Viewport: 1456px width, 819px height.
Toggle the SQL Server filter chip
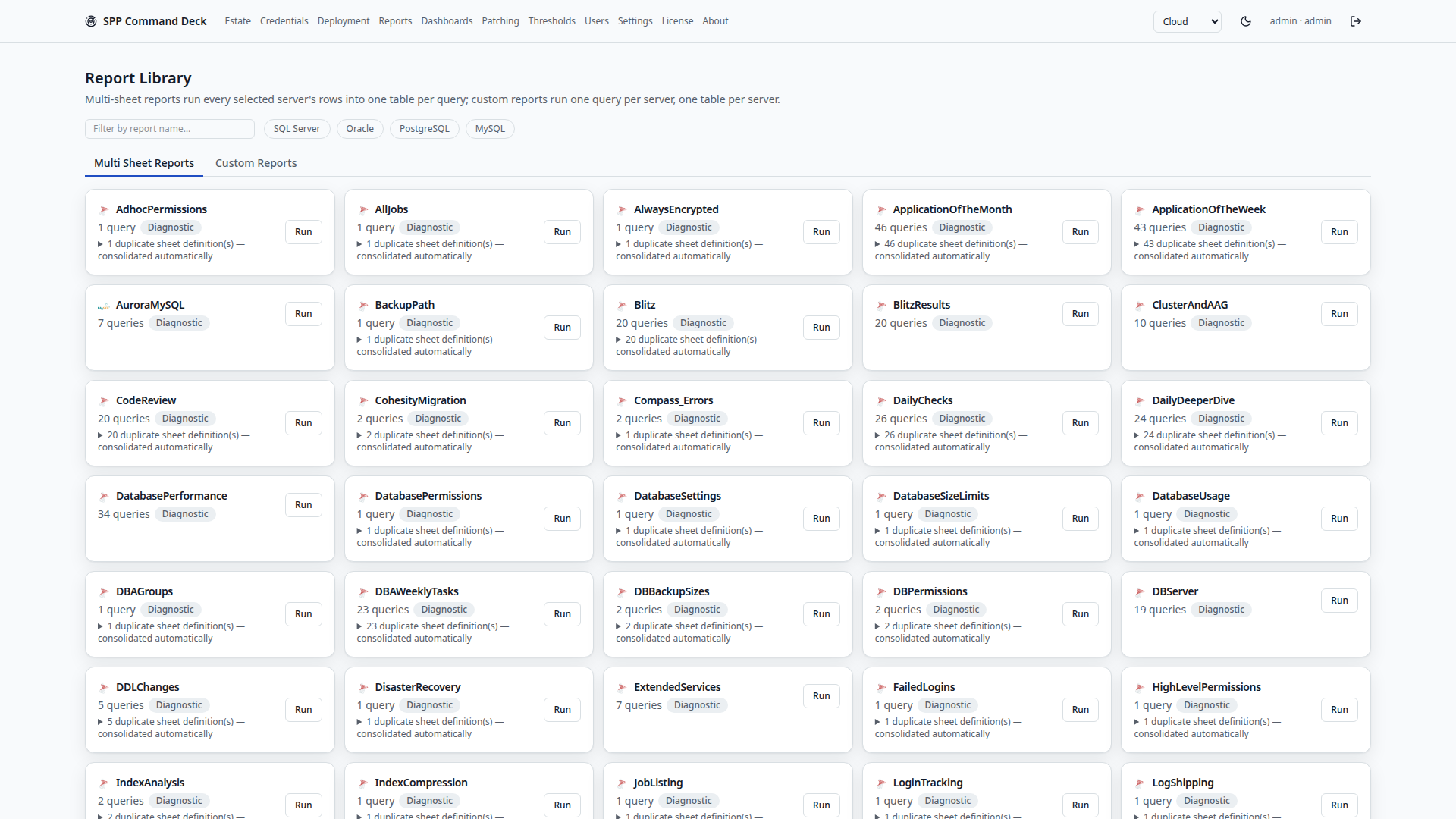pos(297,129)
